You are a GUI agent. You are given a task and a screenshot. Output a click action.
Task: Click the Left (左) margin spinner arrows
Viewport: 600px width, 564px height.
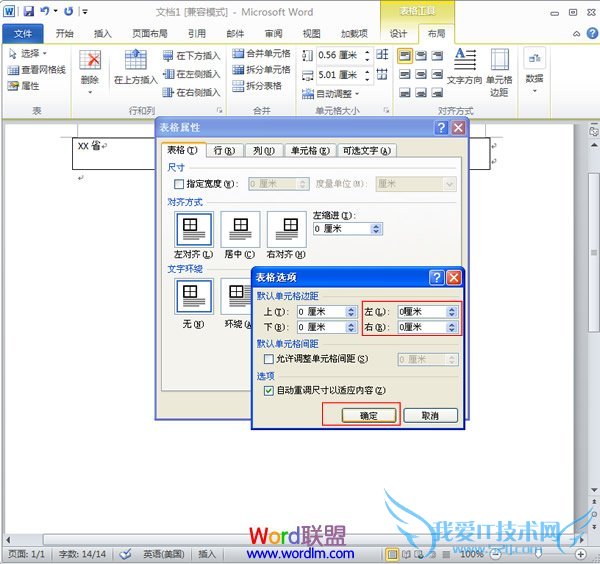tap(452, 312)
